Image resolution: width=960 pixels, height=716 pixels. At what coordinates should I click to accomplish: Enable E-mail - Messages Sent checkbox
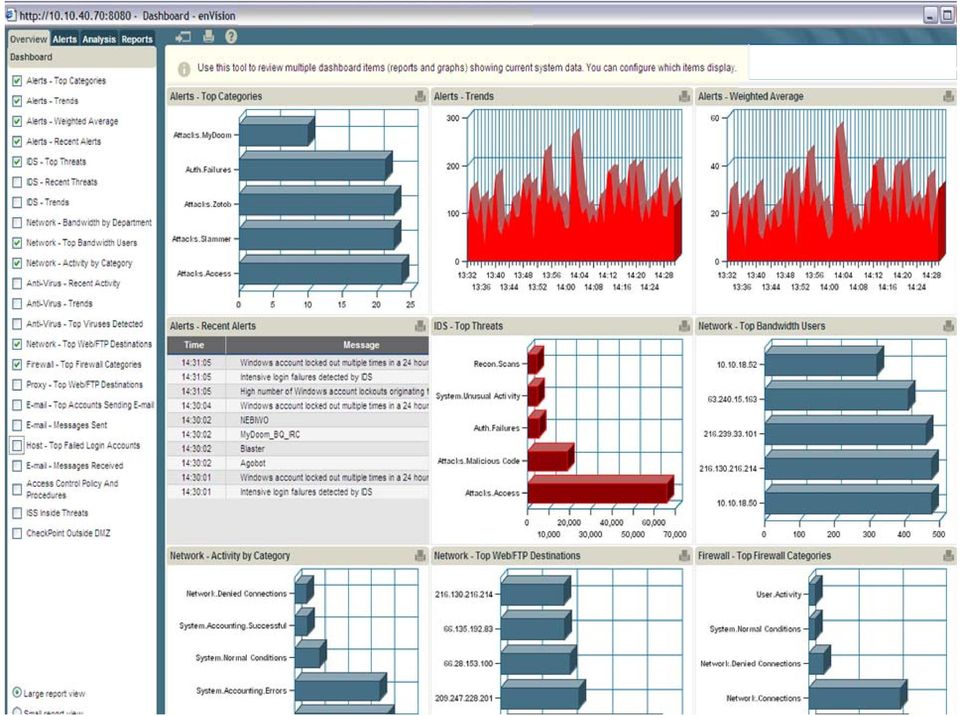tap(17, 425)
